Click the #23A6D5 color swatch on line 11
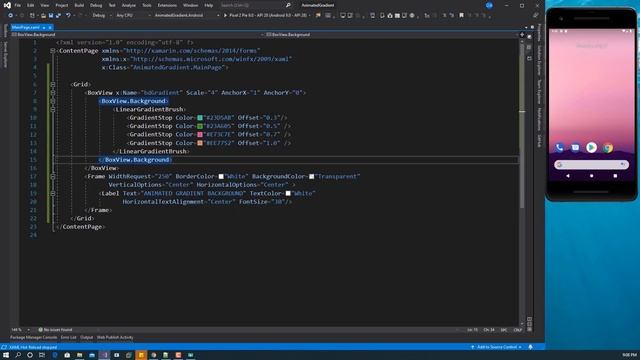Image resolution: width=640 pixels, height=360 pixels. 200,126
